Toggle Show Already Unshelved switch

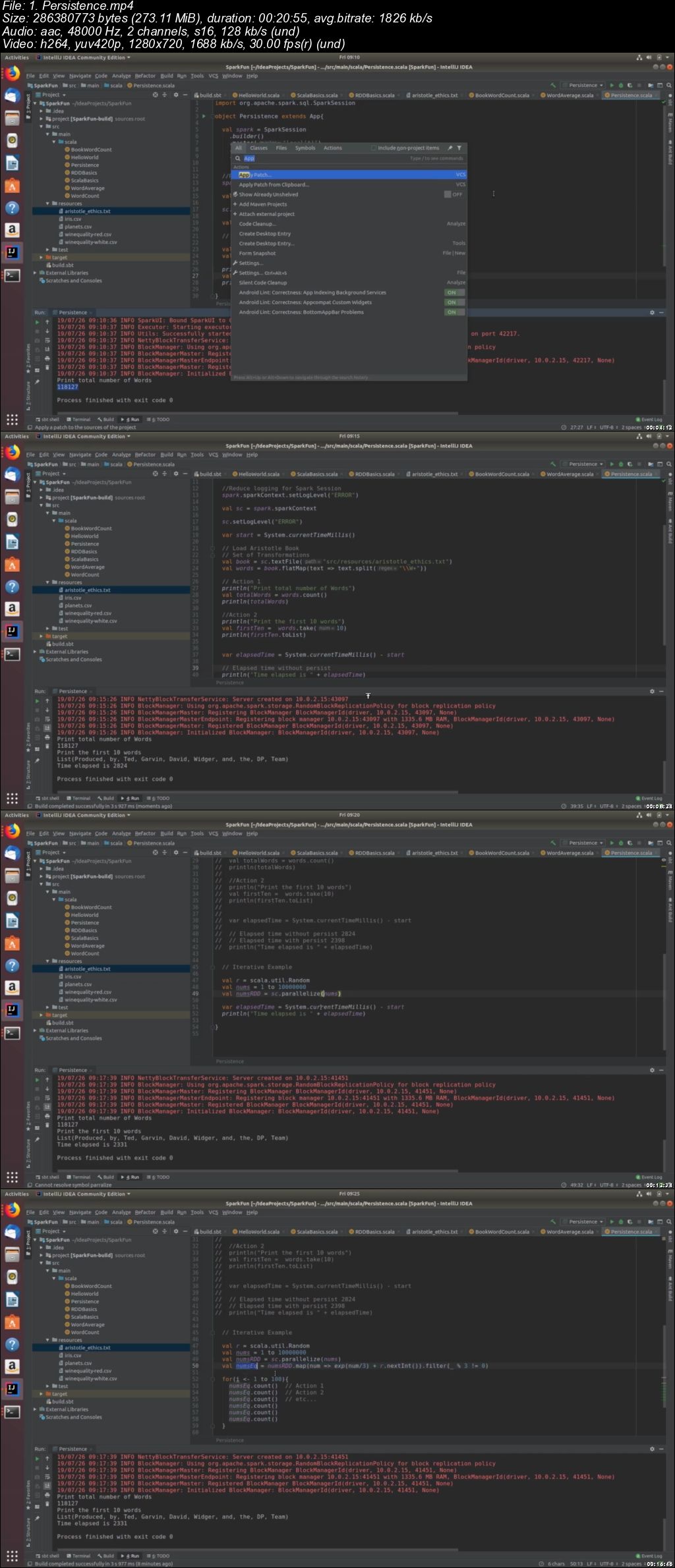tap(454, 194)
